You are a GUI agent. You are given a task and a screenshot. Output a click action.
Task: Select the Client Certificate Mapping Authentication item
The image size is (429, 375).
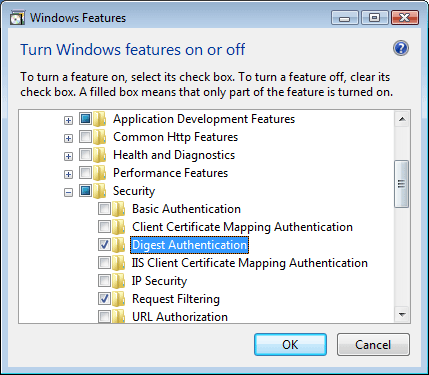(x=242, y=227)
